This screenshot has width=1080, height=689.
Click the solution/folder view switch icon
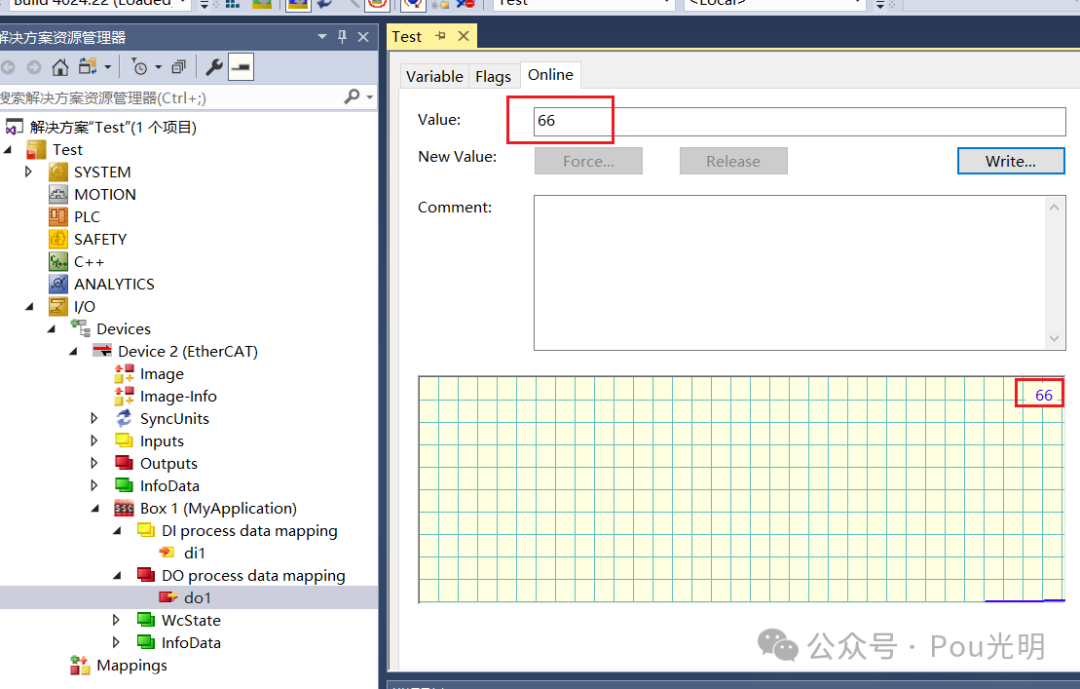[87, 67]
